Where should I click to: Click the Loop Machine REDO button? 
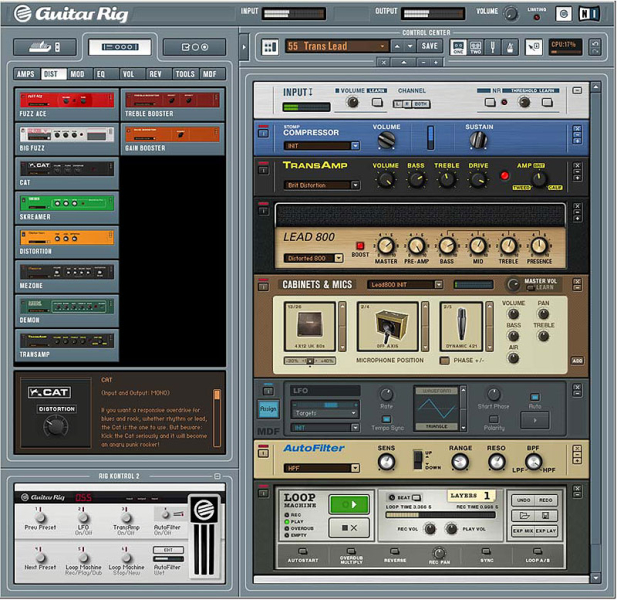(x=546, y=500)
